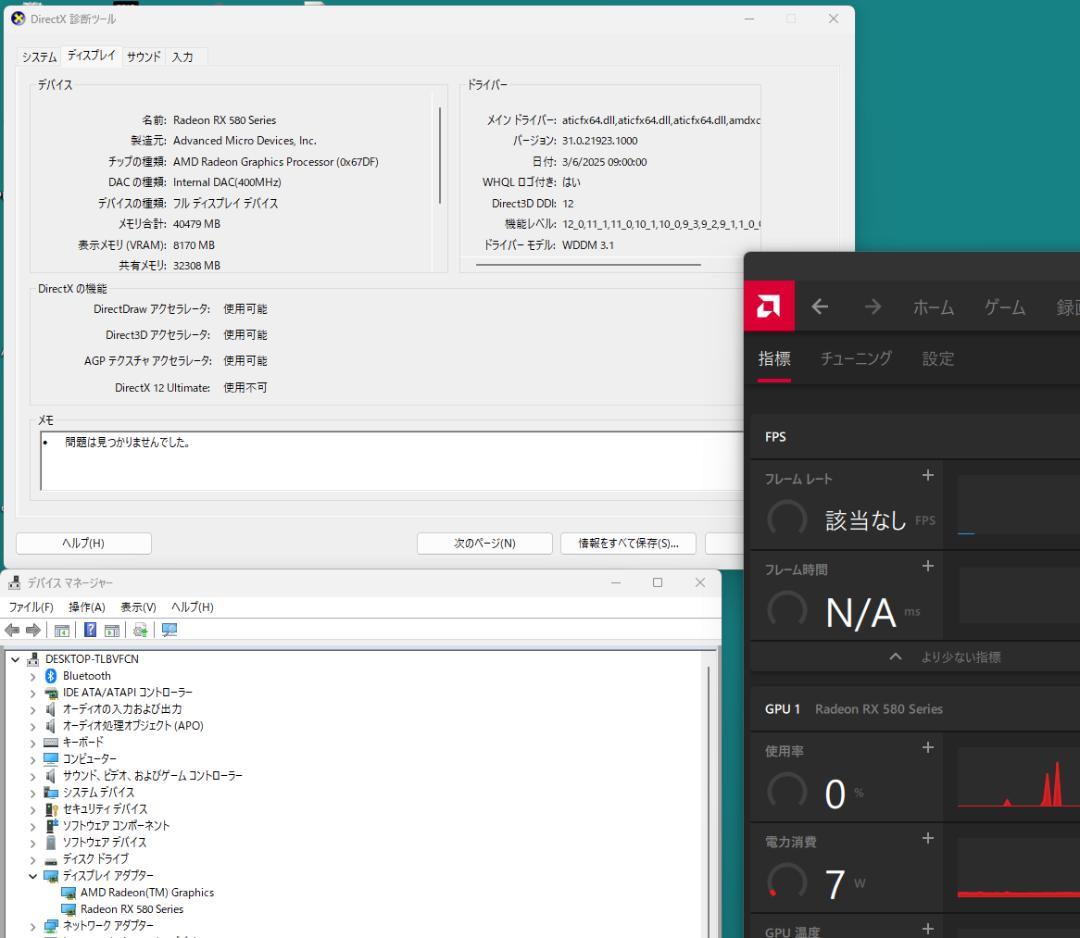Viewport: 1080px width, 938px height.
Task: Click the AMD logo icon in AMD Software
Action: [x=768, y=307]
